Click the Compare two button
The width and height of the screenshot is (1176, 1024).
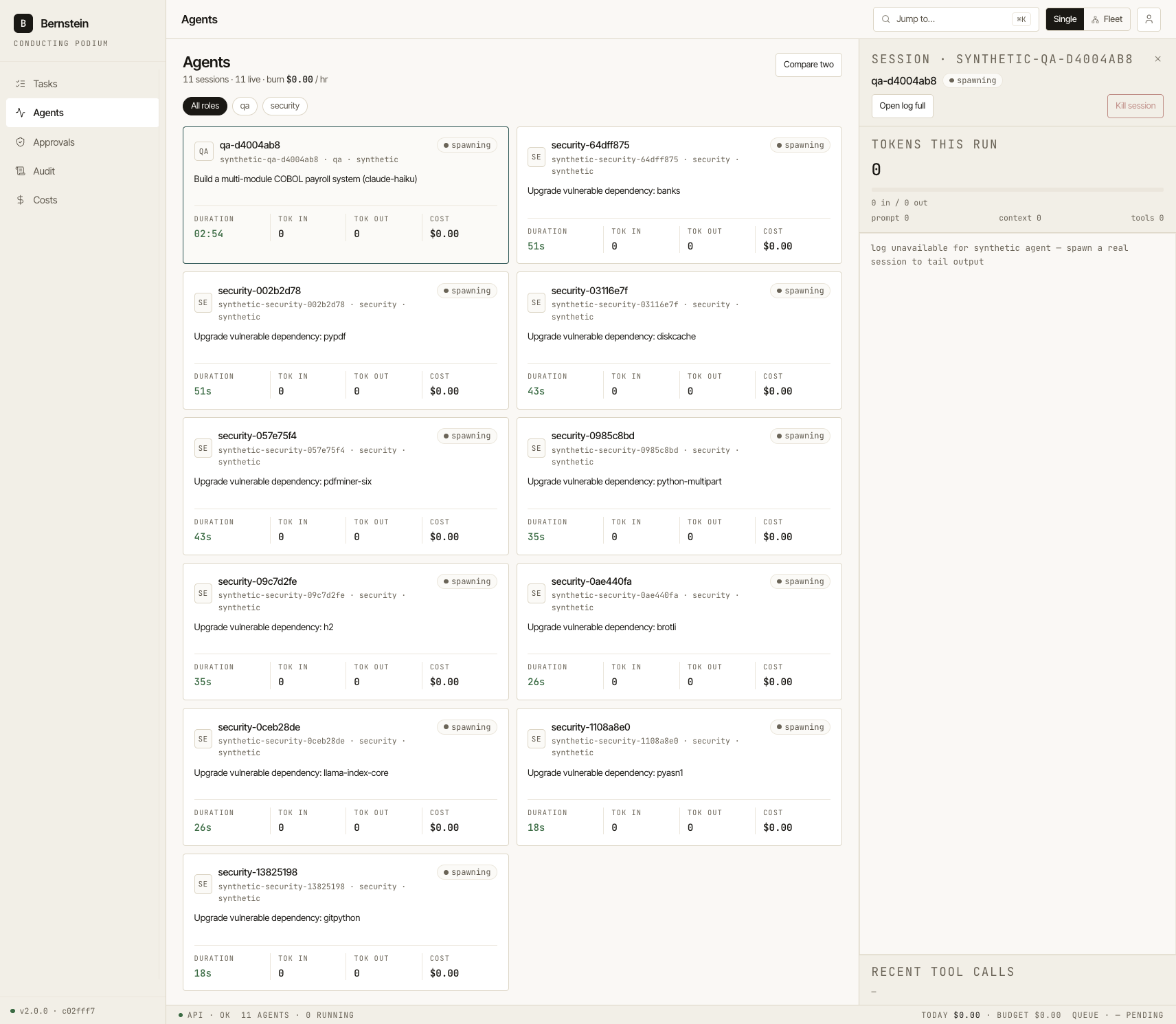point(808,65)
